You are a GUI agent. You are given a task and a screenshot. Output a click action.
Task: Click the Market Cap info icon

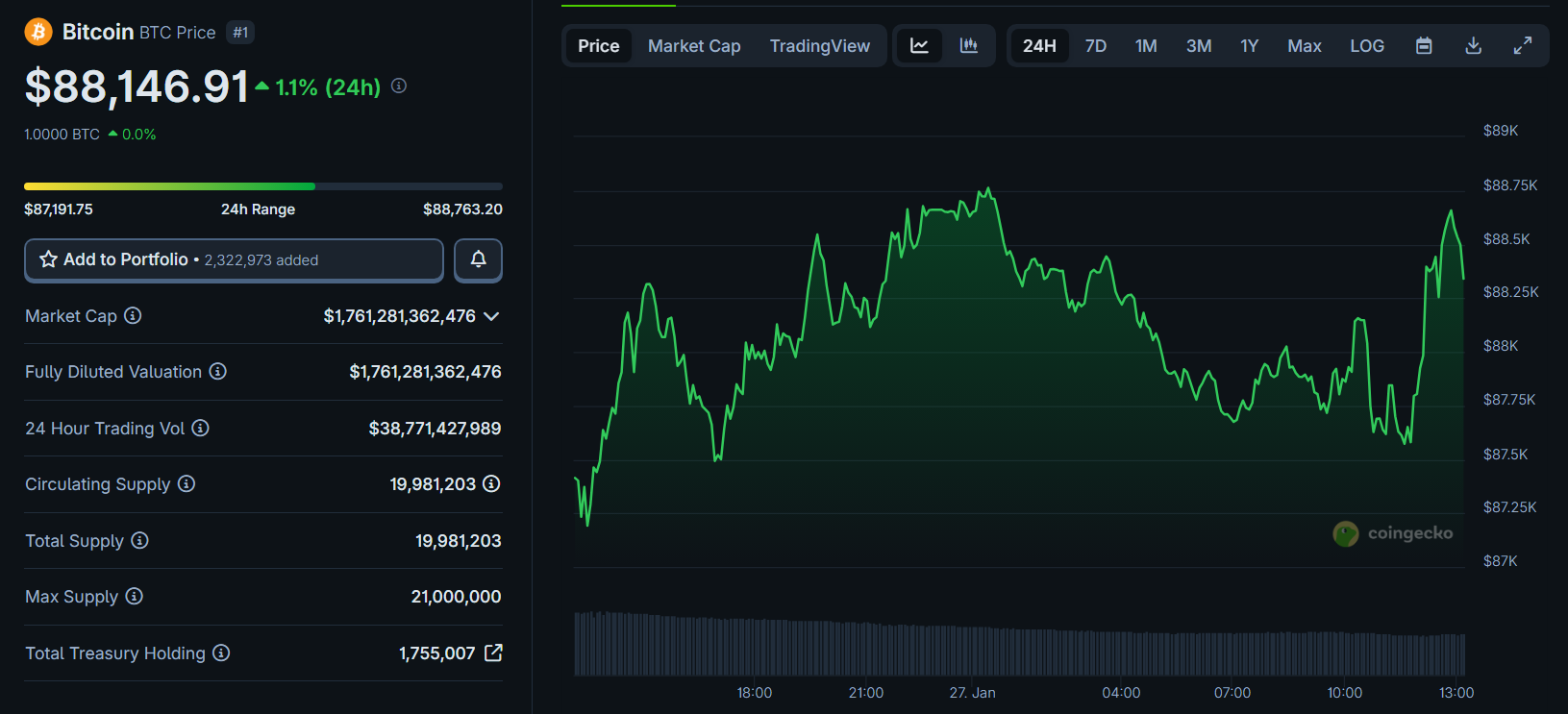[134, 315]
